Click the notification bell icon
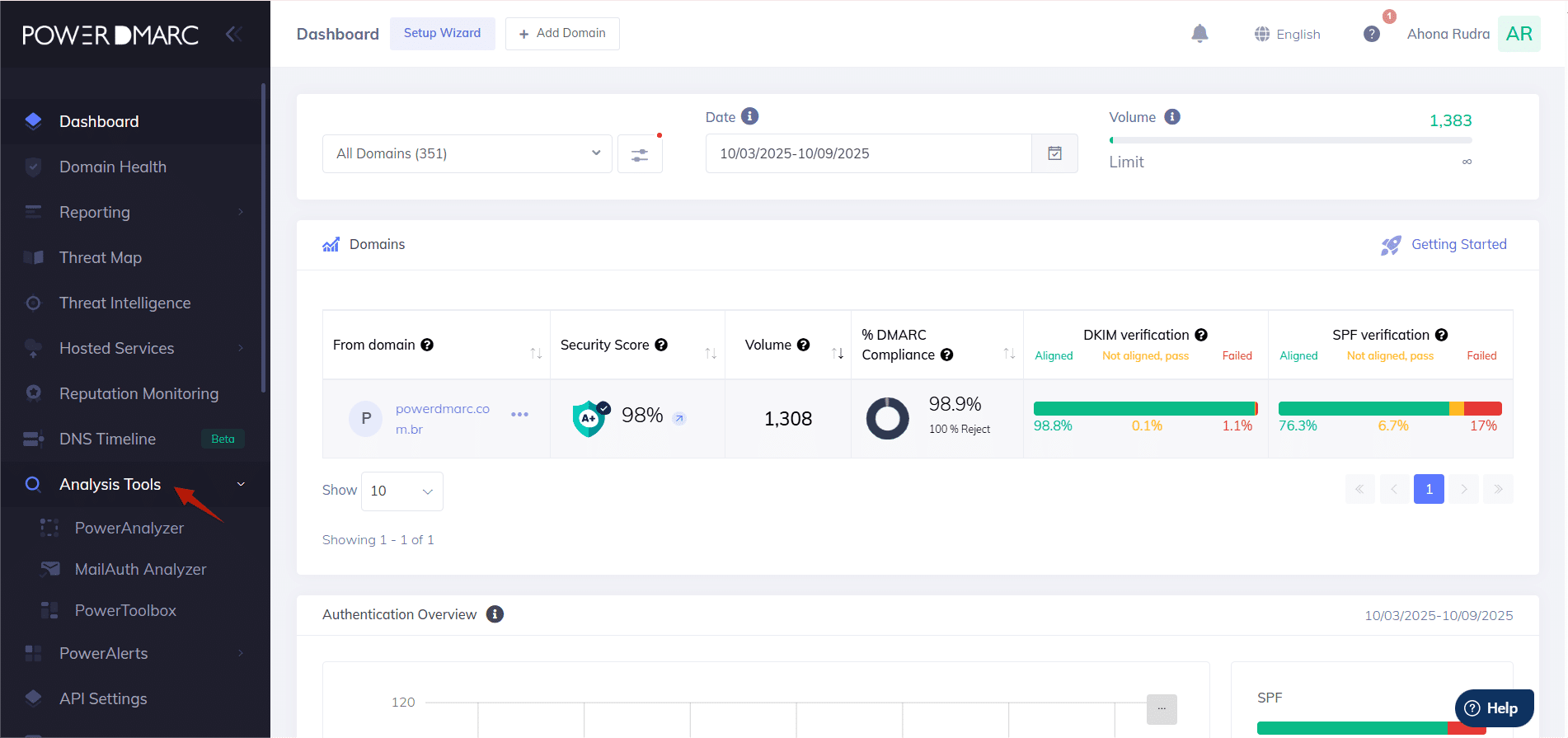 1199,34
